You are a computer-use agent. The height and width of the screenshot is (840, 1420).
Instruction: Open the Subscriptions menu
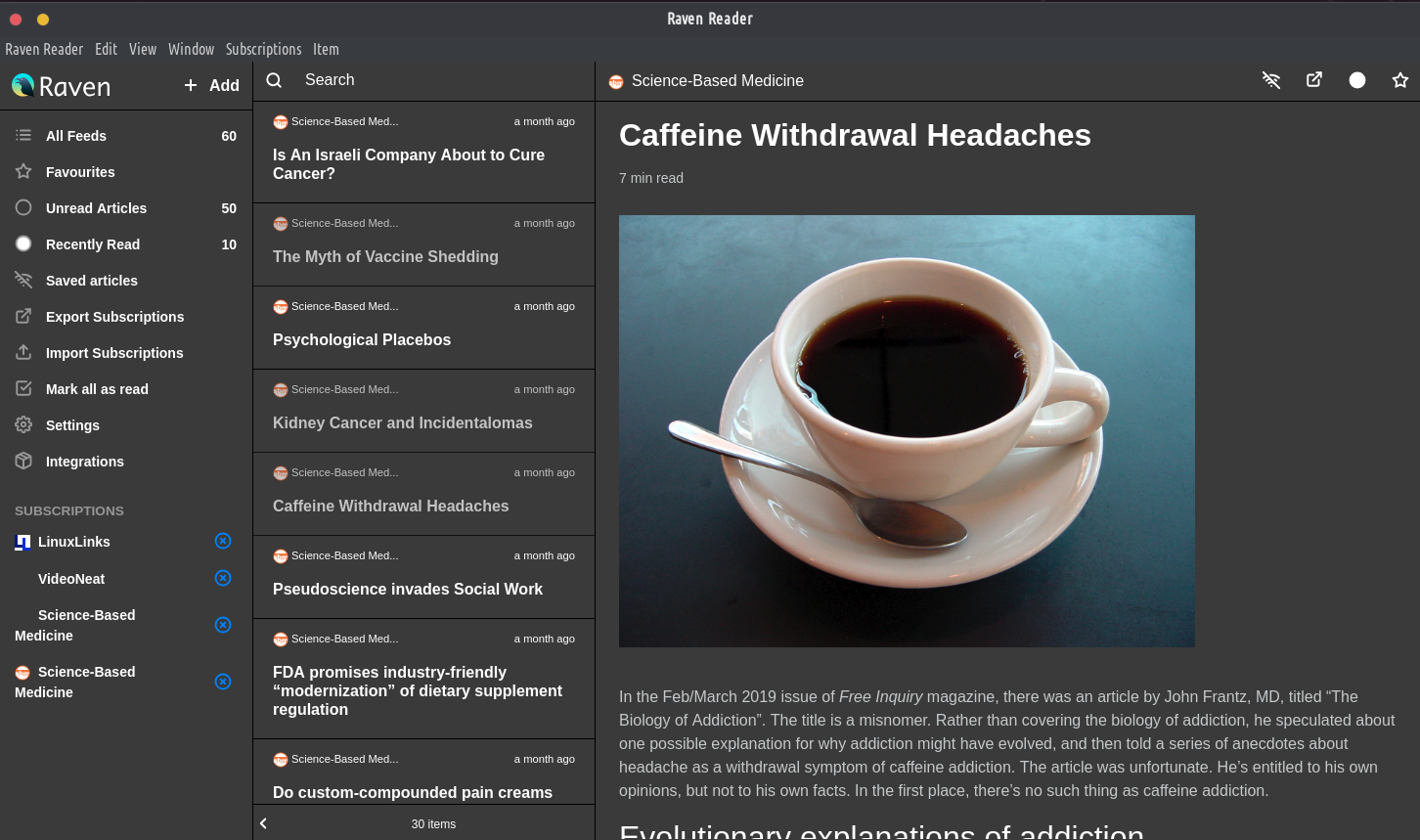[x=263, y=49]
